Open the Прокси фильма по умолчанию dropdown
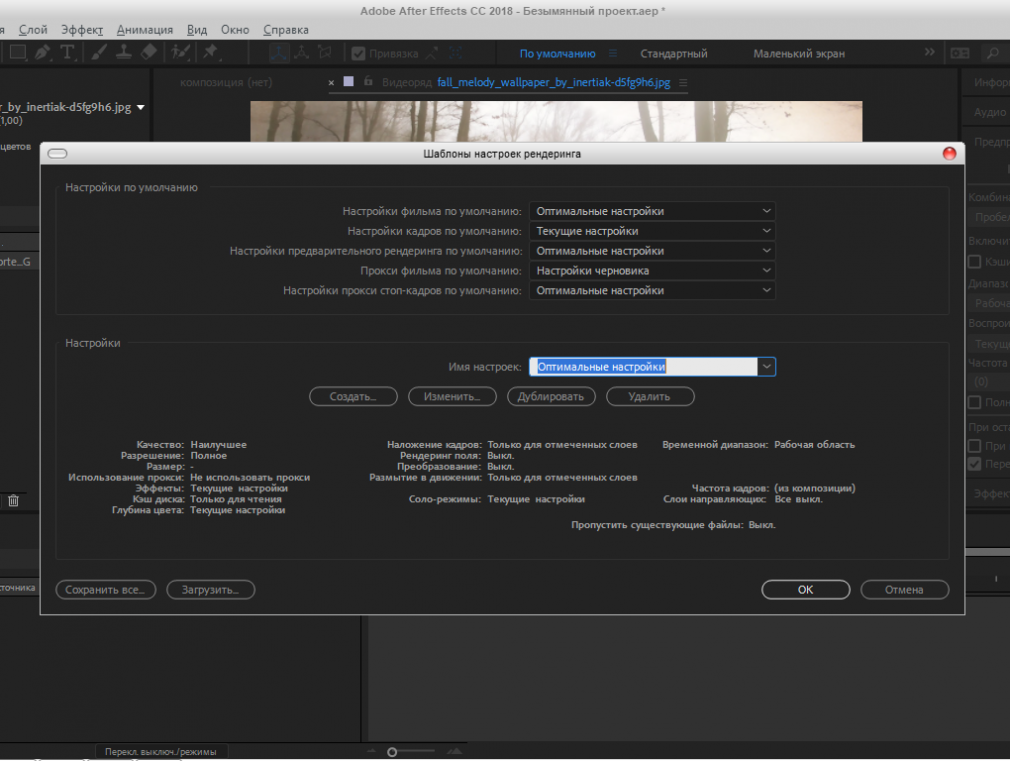 click(x=652, y=271)
